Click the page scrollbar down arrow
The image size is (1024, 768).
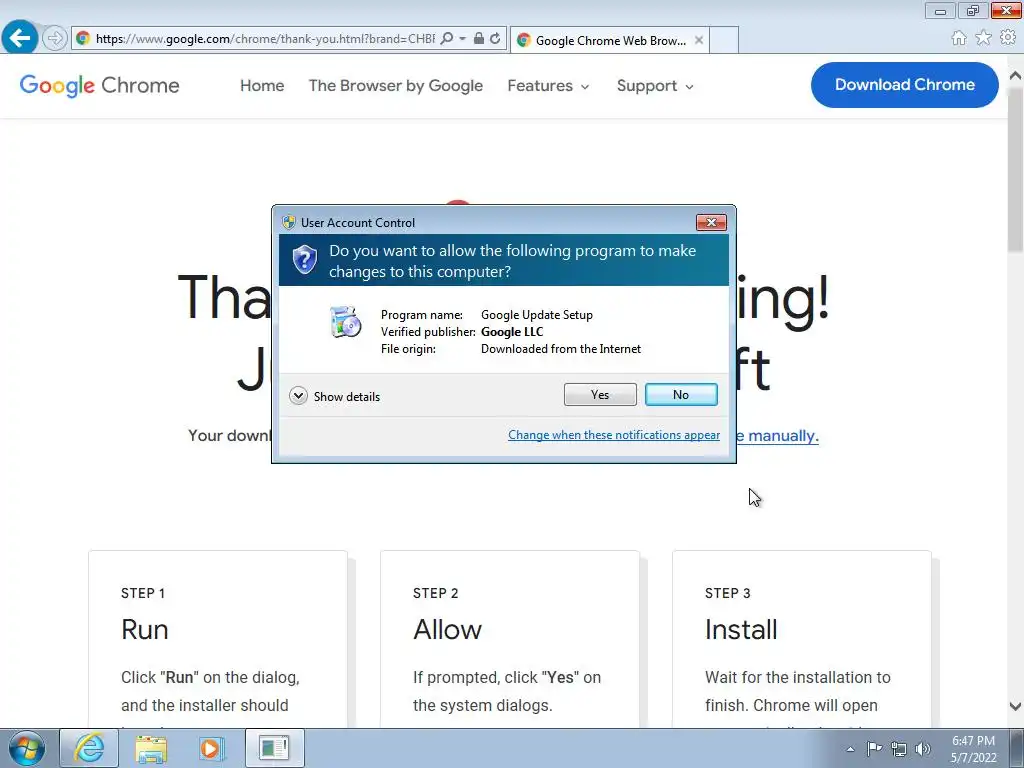click(x=1016, y=706)
